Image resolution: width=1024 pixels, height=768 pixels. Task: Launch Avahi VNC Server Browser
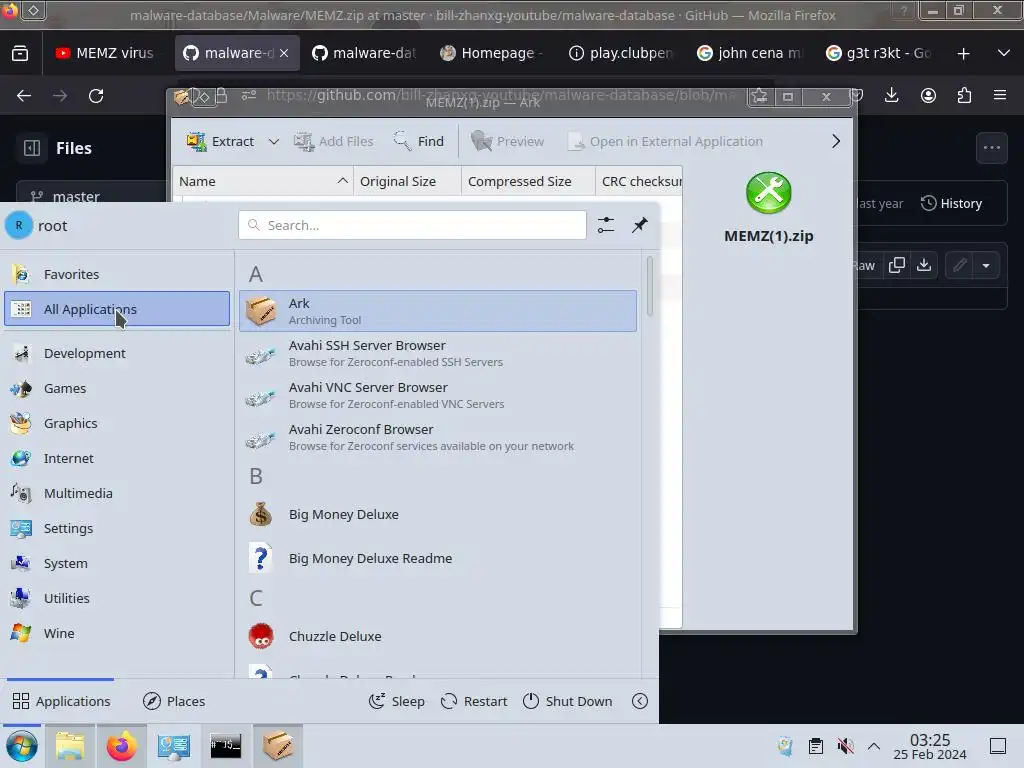[x=438, y=395]
